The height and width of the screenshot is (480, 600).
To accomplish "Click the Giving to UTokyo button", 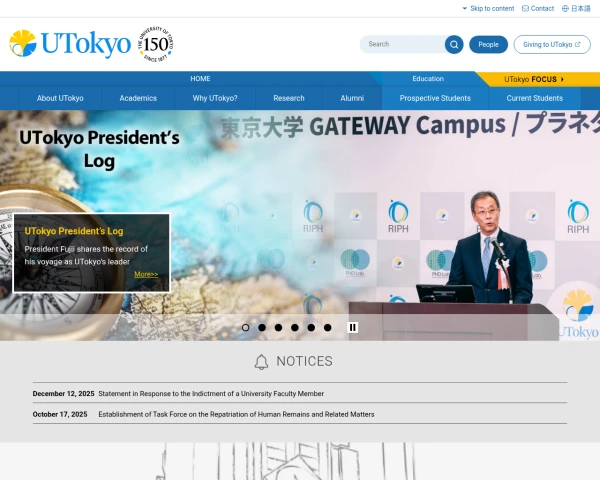I will [552, 45].
